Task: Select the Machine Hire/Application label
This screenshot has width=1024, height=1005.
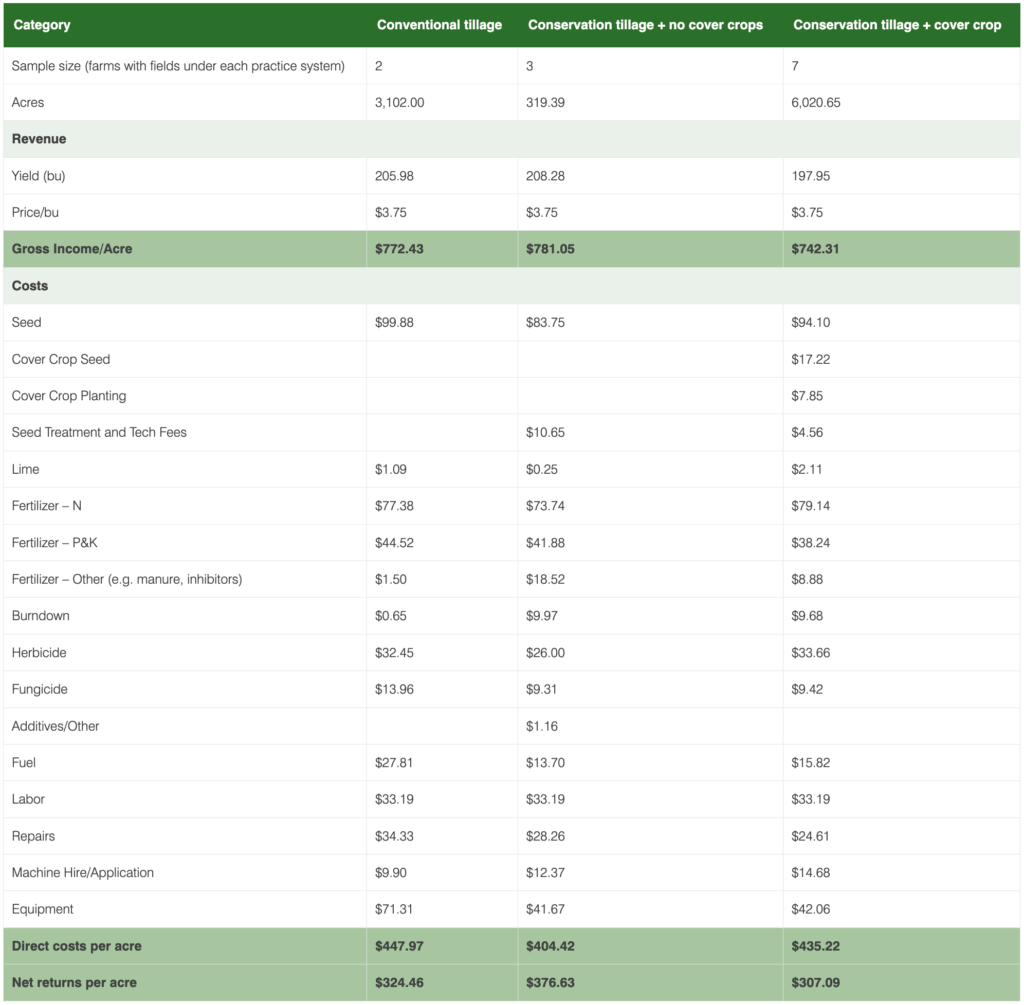Action: pos(82,872)
